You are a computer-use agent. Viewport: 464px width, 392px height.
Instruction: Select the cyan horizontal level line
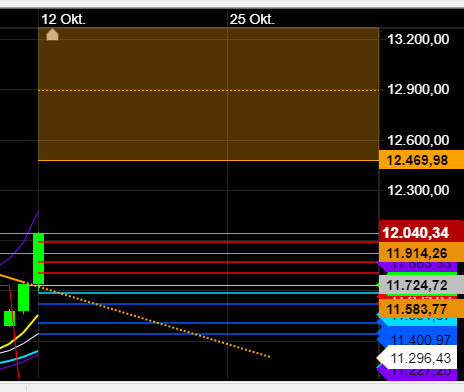point(209,293)
